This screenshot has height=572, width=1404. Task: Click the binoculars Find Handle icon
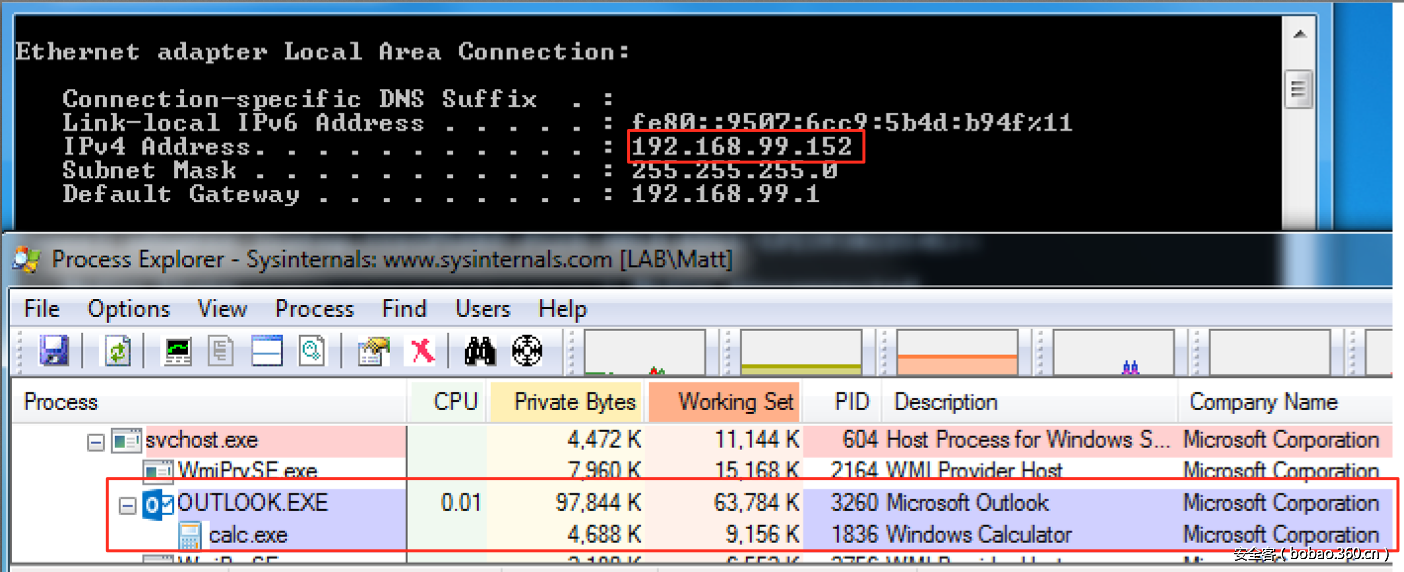pyautogui.click(x=481, y=351)
